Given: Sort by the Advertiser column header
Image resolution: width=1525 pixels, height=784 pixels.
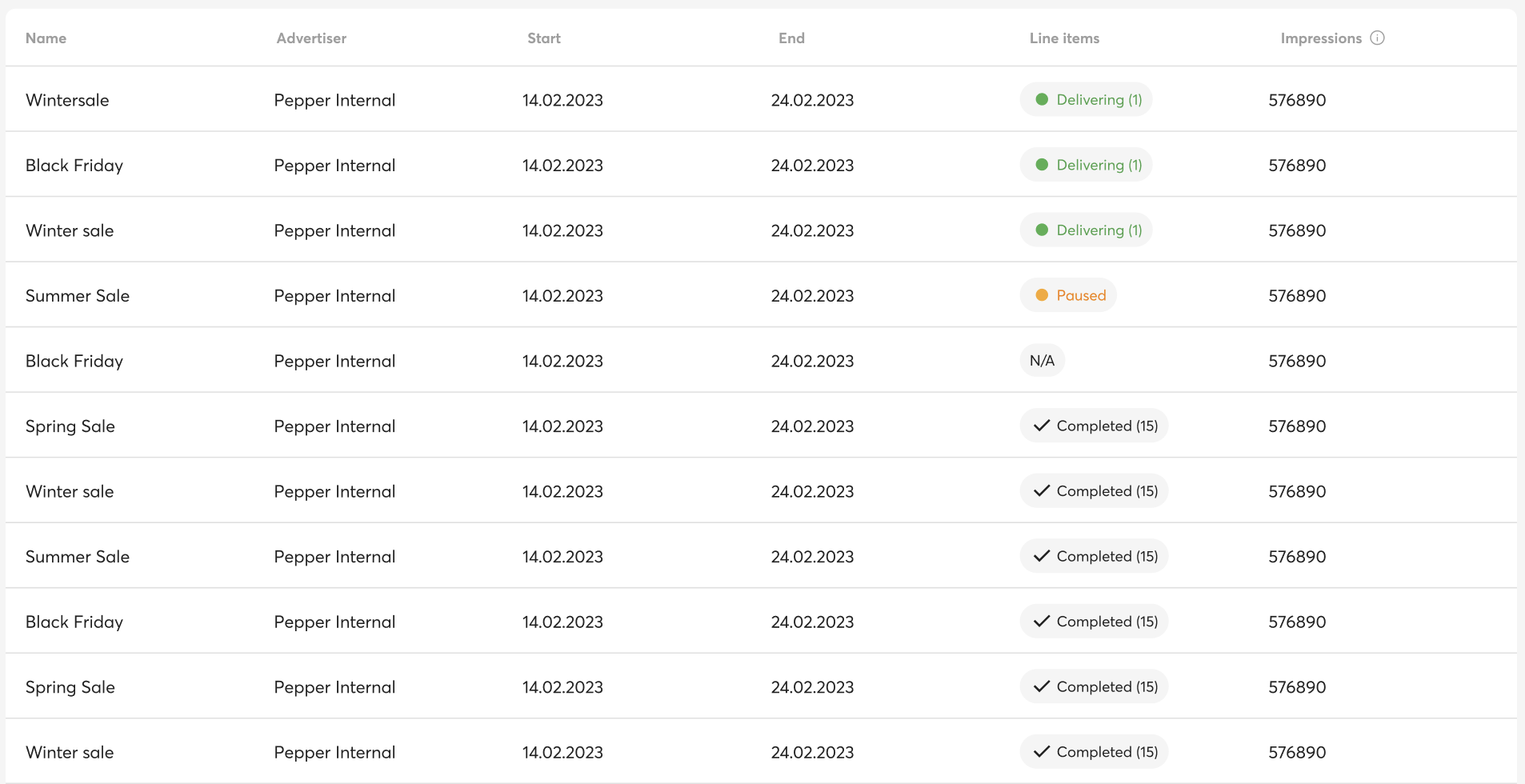Looking at the screenshot, I should click(311, 38).
